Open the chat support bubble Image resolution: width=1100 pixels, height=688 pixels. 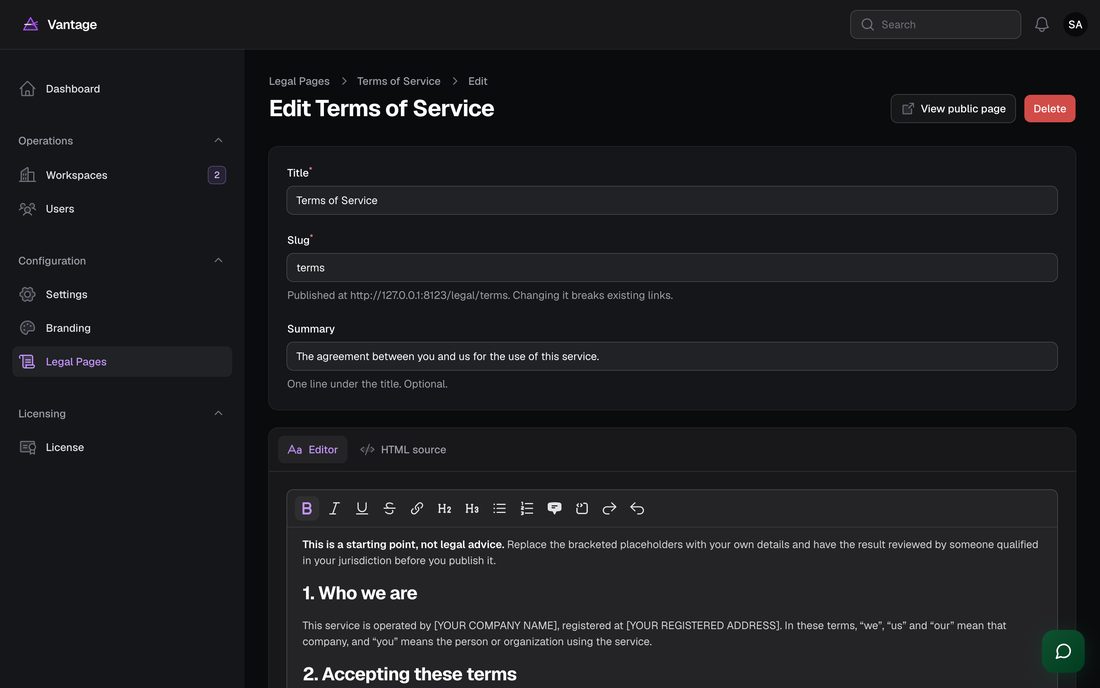pos(1063,652)
